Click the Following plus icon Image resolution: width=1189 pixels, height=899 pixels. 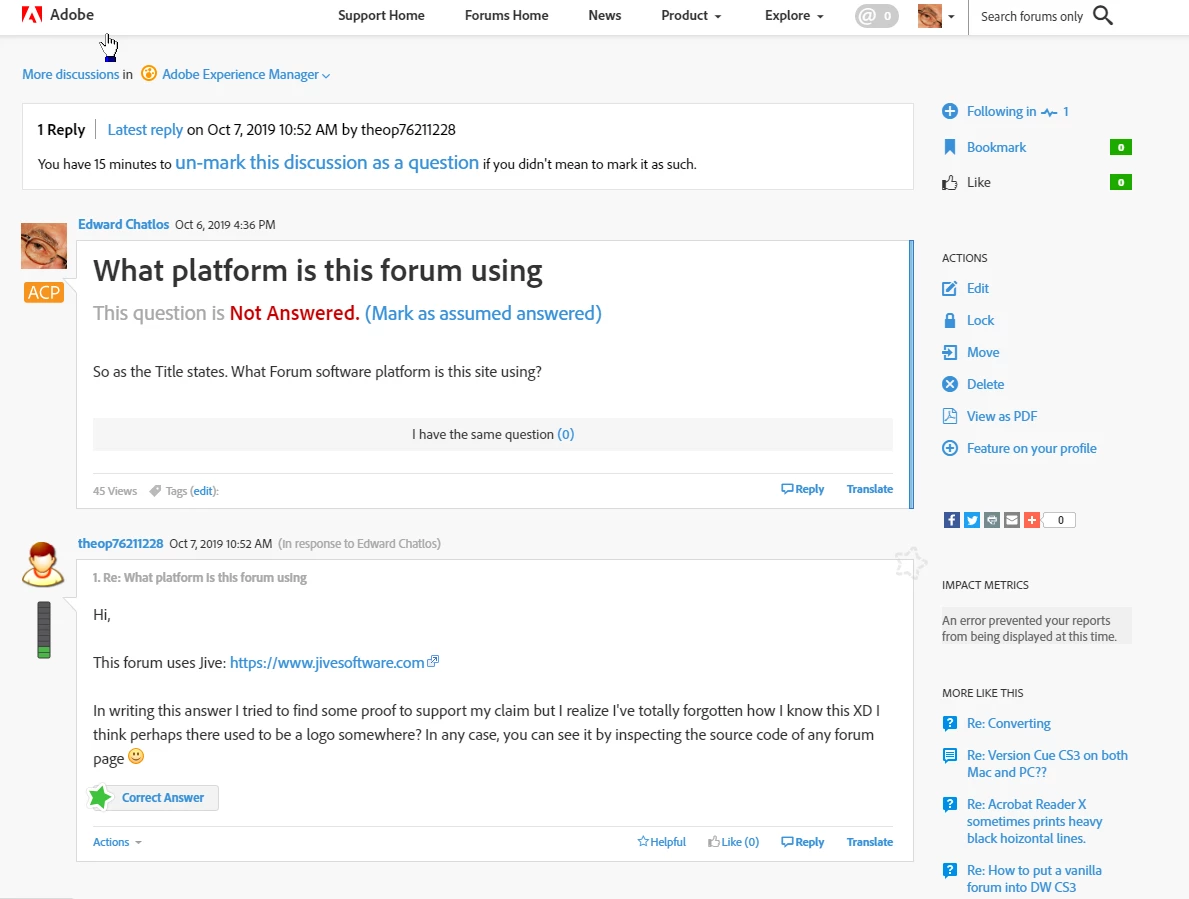[x=949, y=111]
